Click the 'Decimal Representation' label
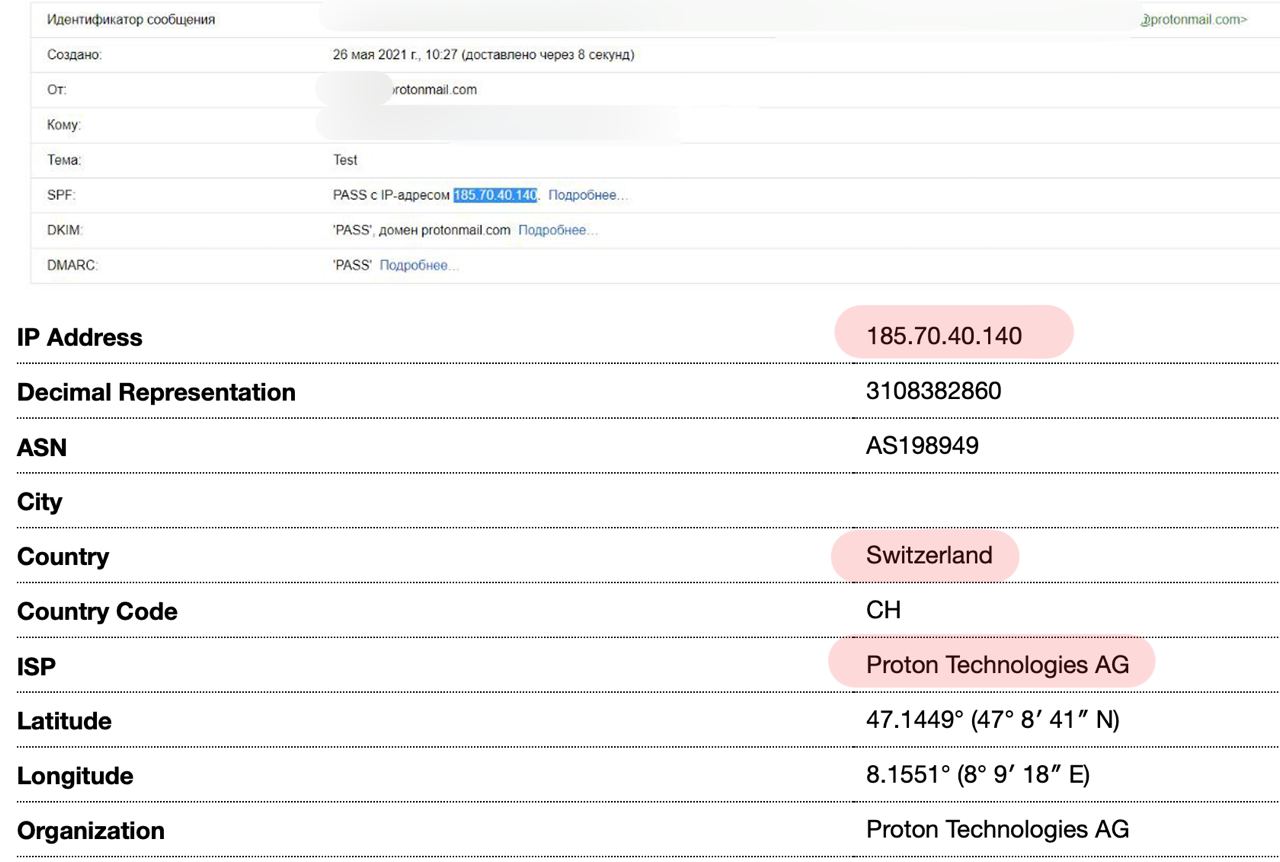1280x862 pixels. tap(156, 393)
